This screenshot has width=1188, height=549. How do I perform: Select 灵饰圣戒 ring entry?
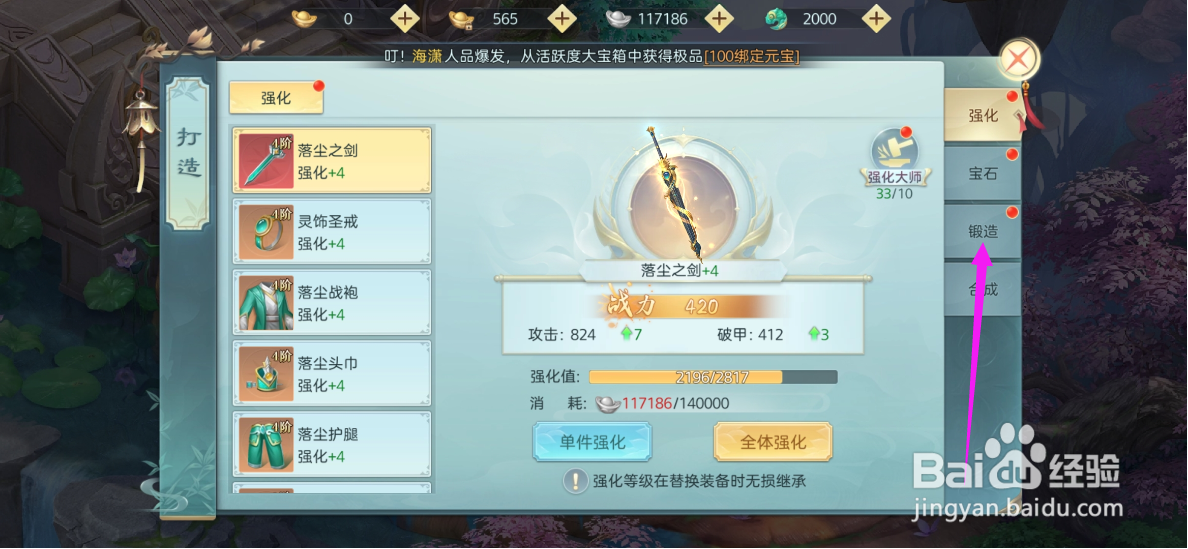pyautogui.click(x=332, y=232)
